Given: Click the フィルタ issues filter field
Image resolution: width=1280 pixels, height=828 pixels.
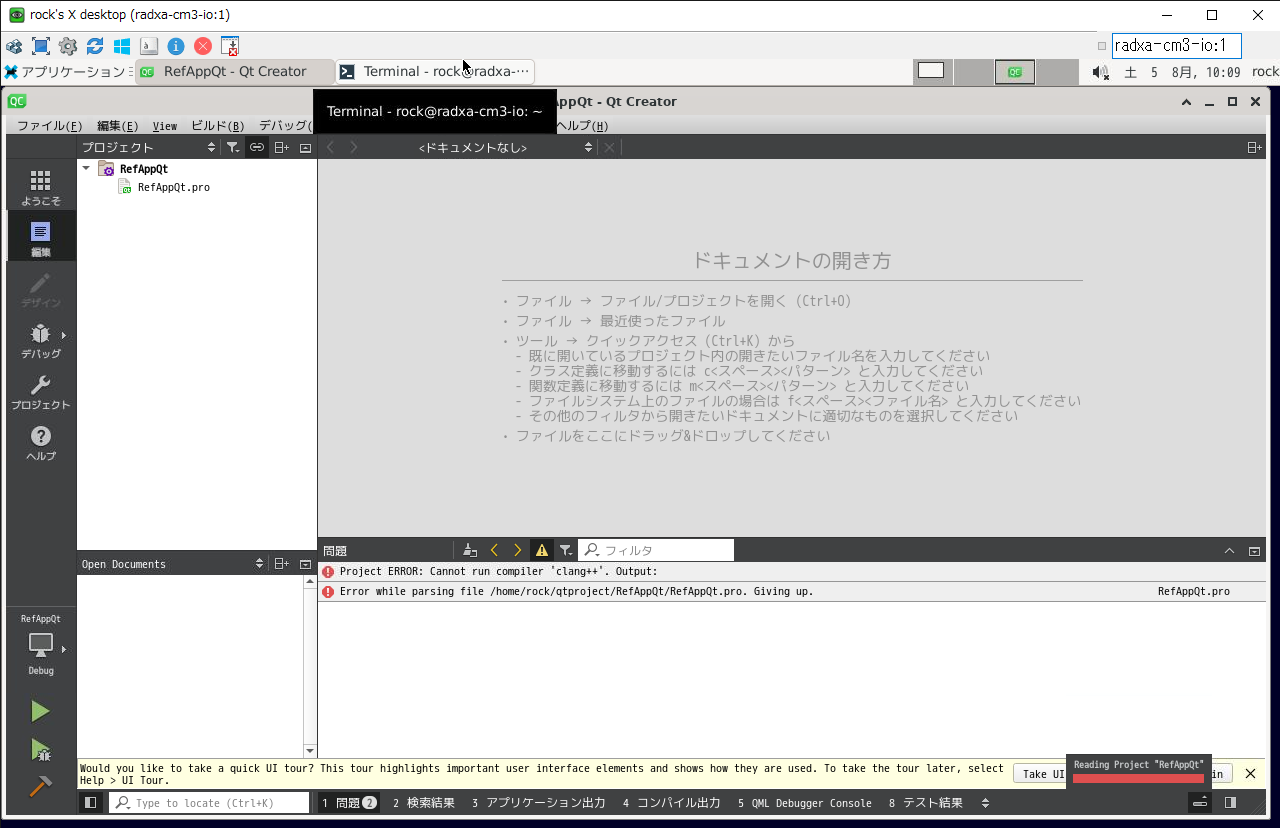Looking at the screenshot, I should click(x=657, y=550).
